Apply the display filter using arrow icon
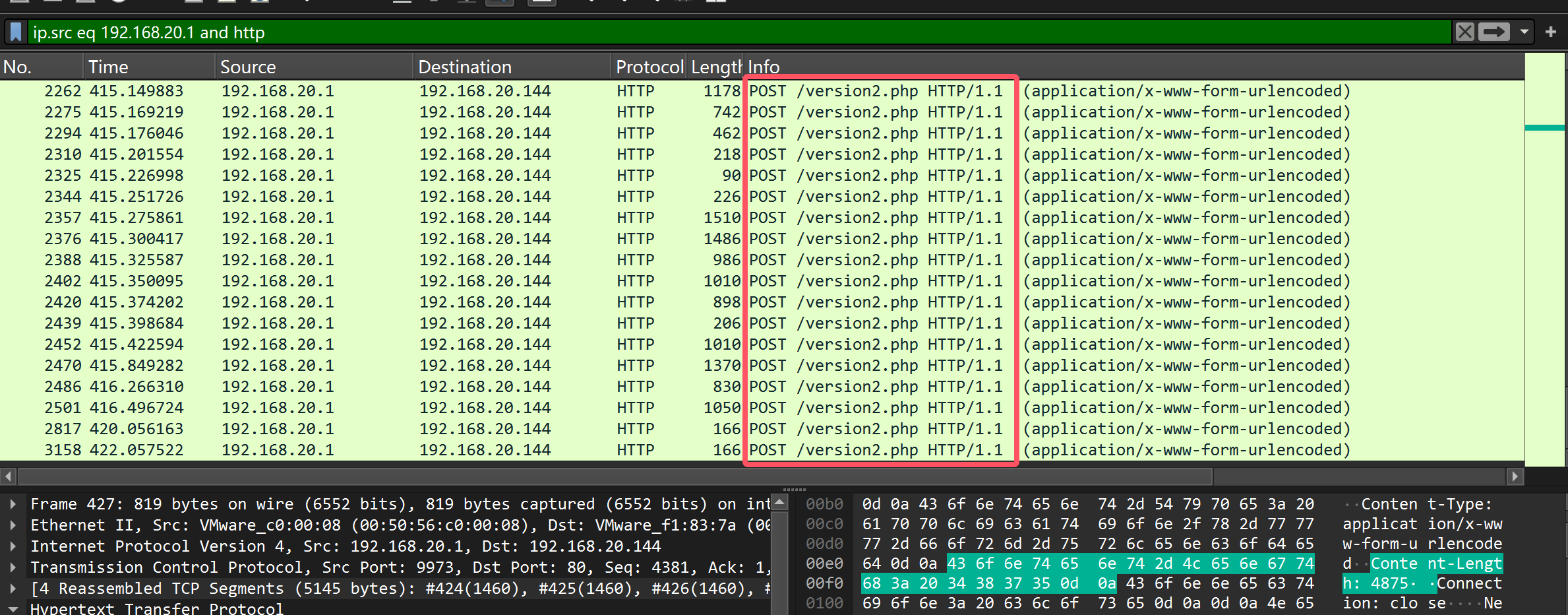This screenshot has width=1568, height=615. (1493, 32)
